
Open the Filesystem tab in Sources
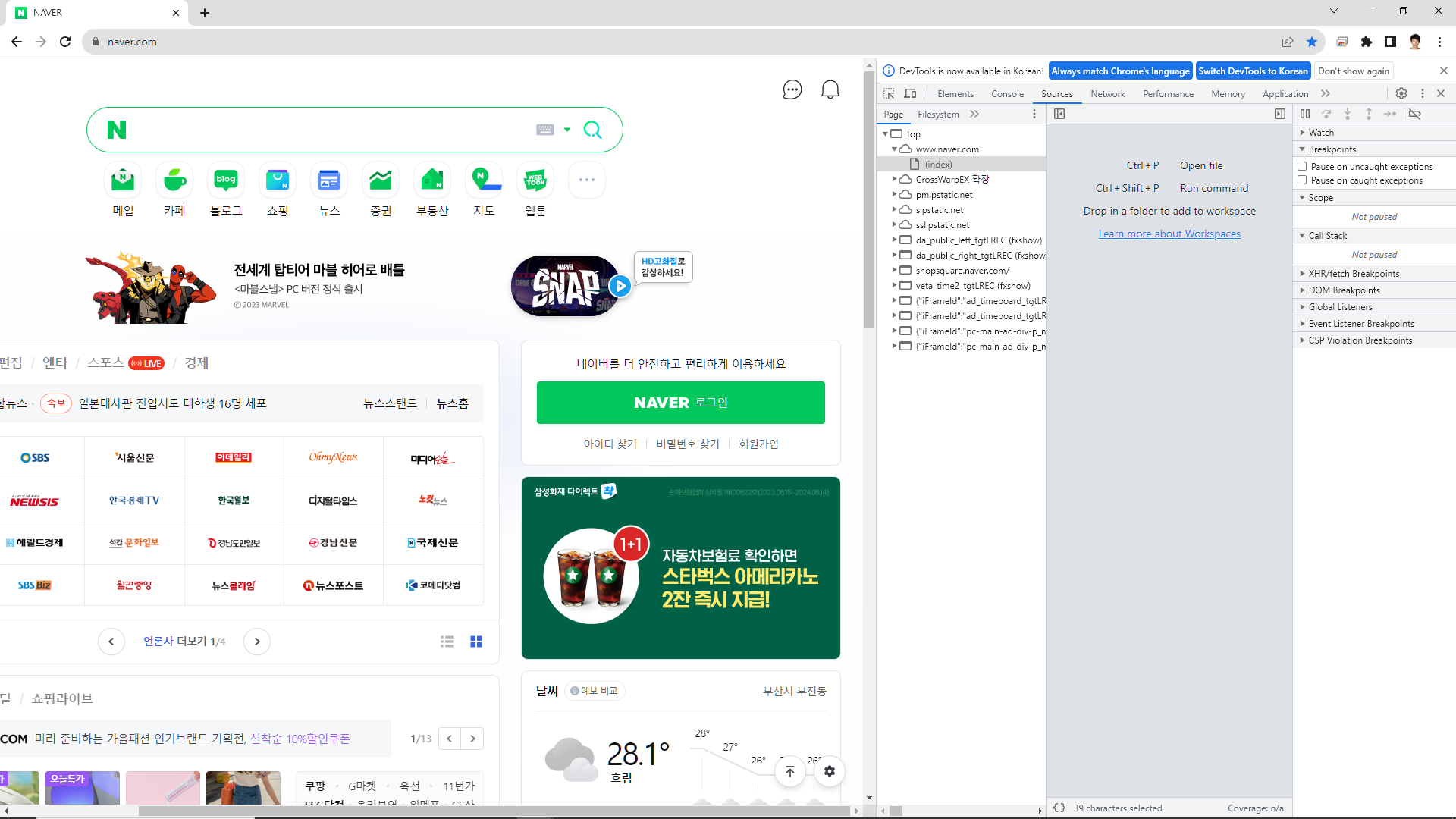938,115
